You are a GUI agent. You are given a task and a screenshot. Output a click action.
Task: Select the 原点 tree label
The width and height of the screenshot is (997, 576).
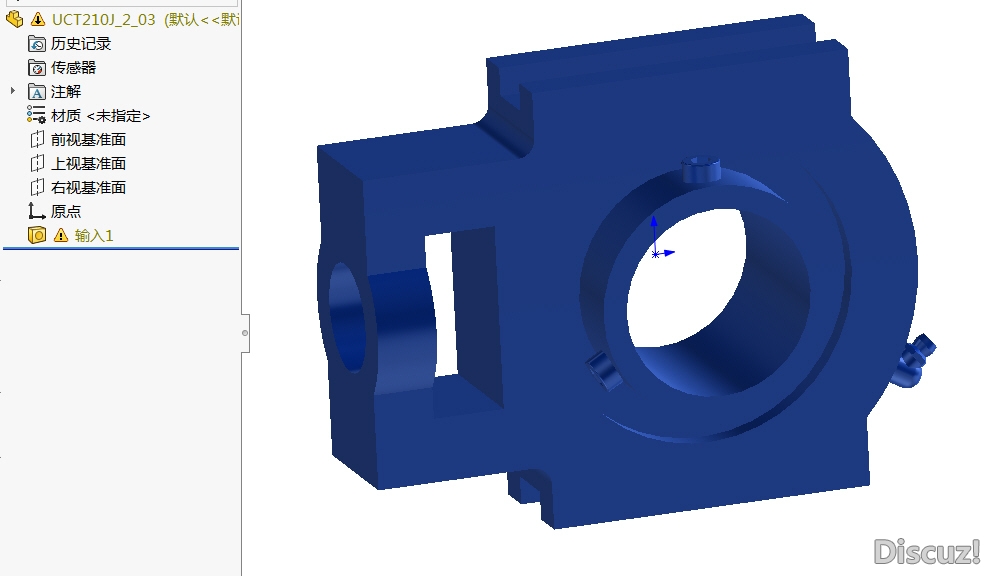[x=65, y=212]
